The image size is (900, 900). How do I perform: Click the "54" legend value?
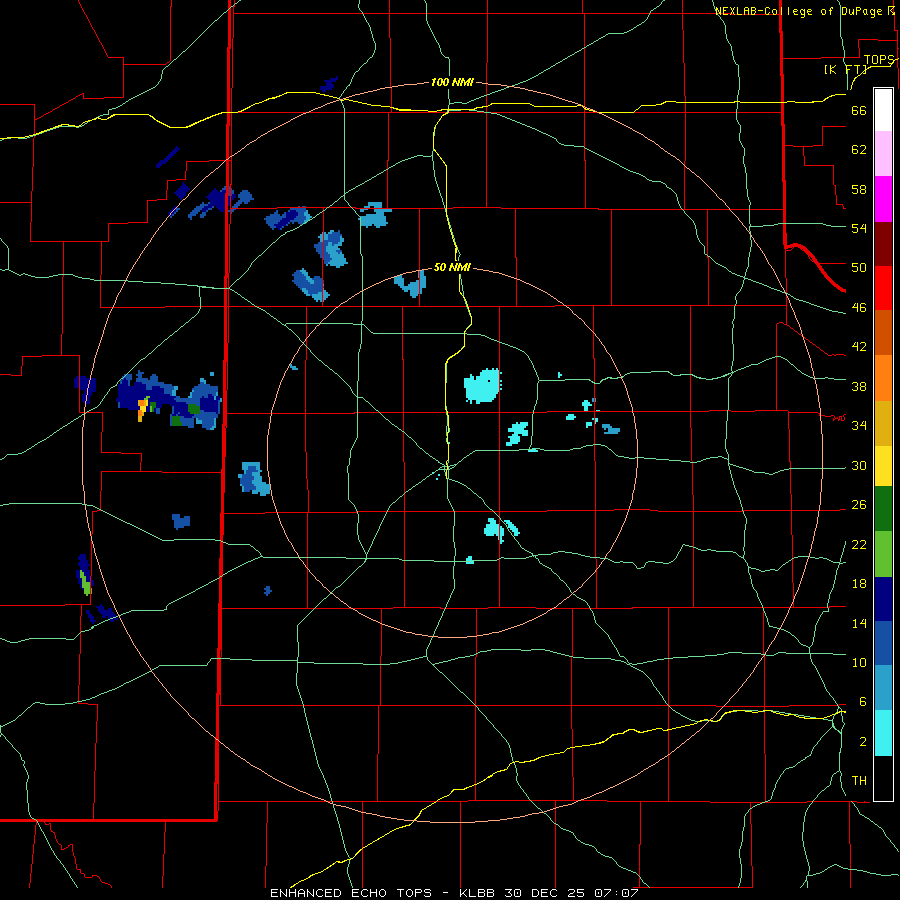859,228
